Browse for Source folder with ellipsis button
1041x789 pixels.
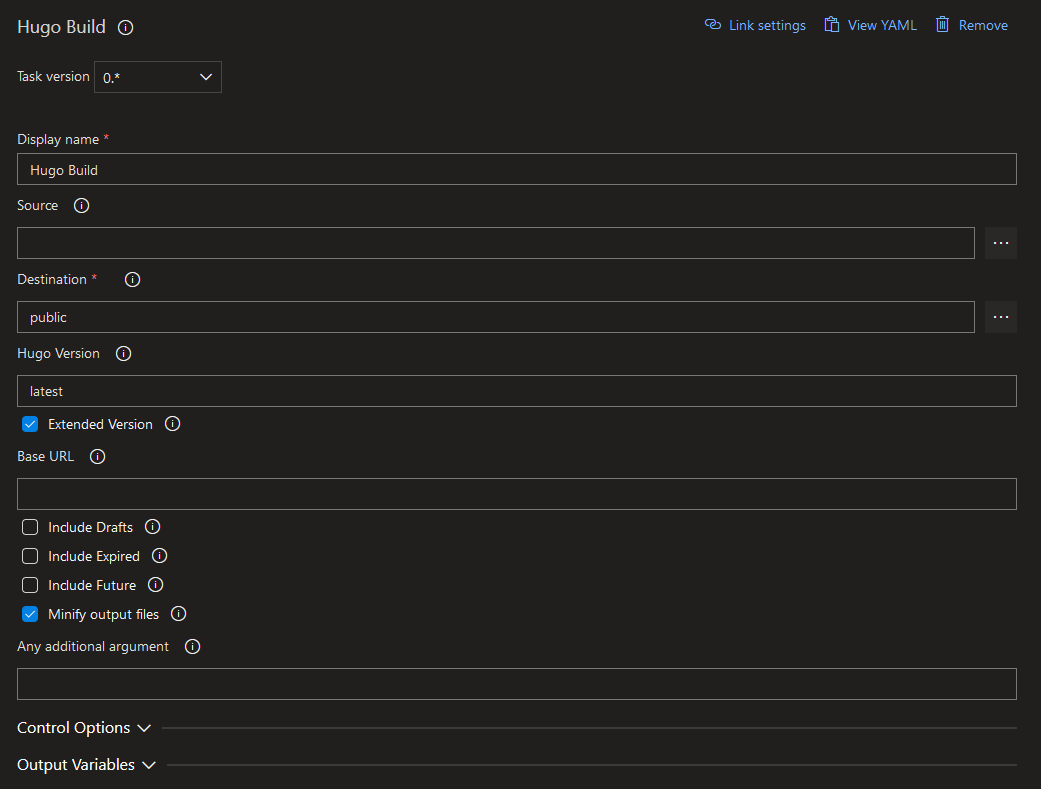point(1001,243)
